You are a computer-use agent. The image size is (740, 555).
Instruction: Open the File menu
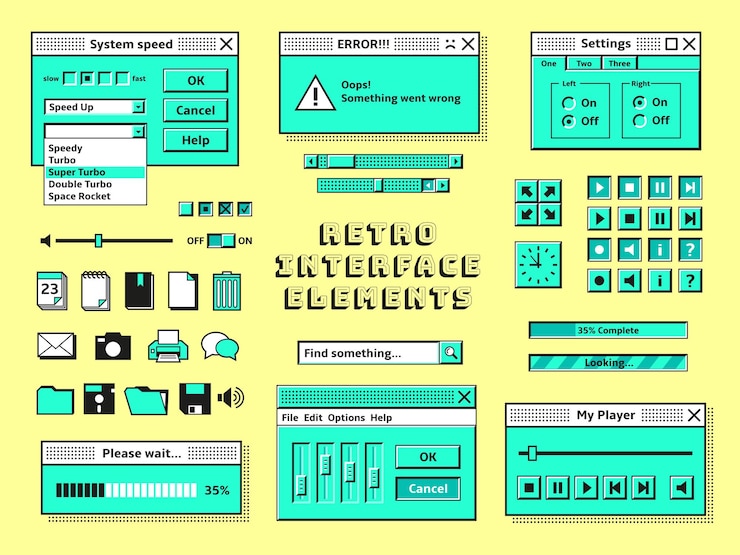click(290, 418)
